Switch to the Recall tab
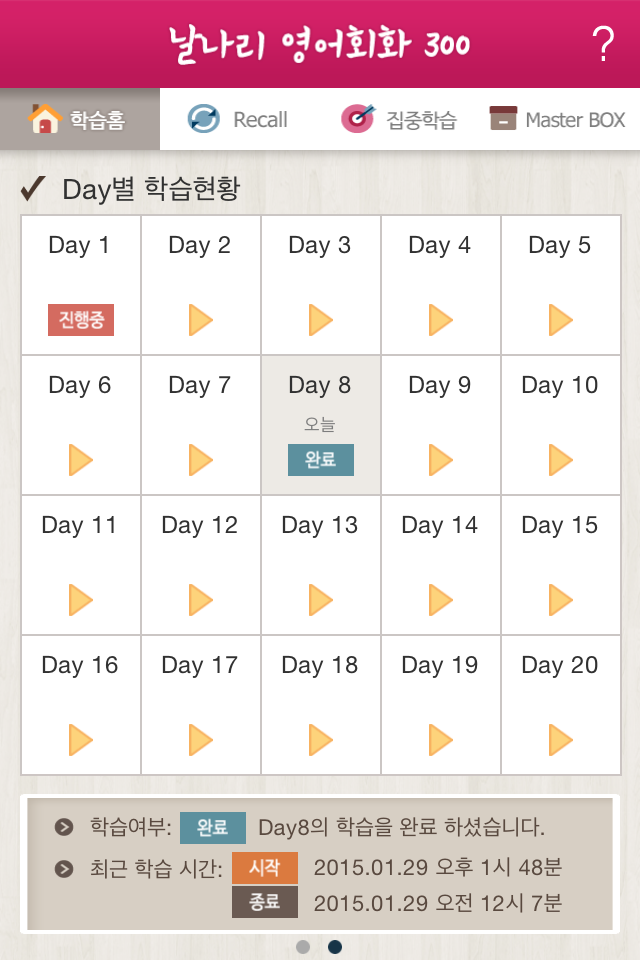 point(238,120)
